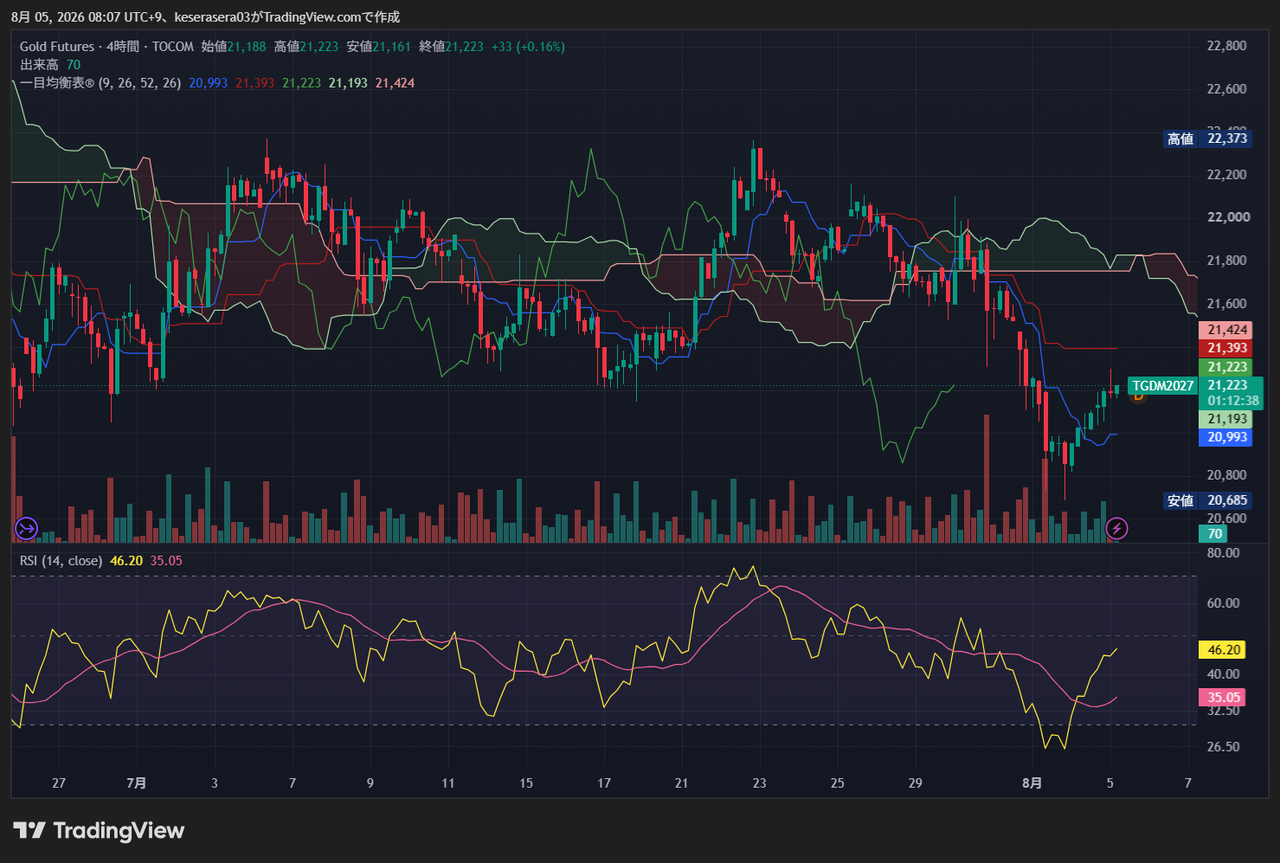The height and width of the screenshot is (863, 1280).
Task: Click the teal volume 70 tag on price axis
Action: coord(1214,534)
